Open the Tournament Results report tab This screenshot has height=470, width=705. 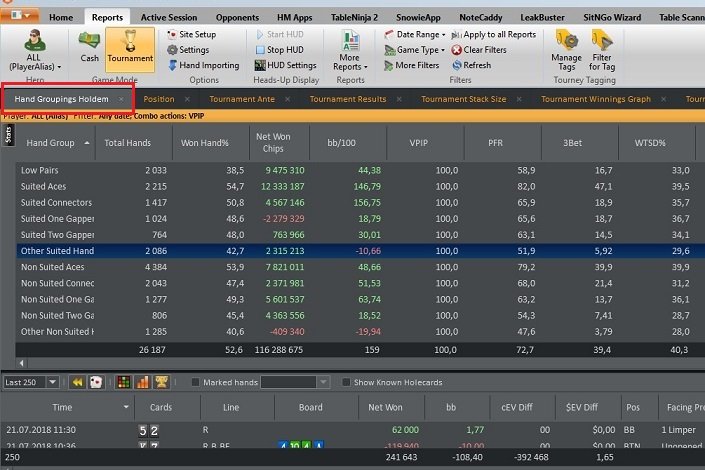pos(347,99)
